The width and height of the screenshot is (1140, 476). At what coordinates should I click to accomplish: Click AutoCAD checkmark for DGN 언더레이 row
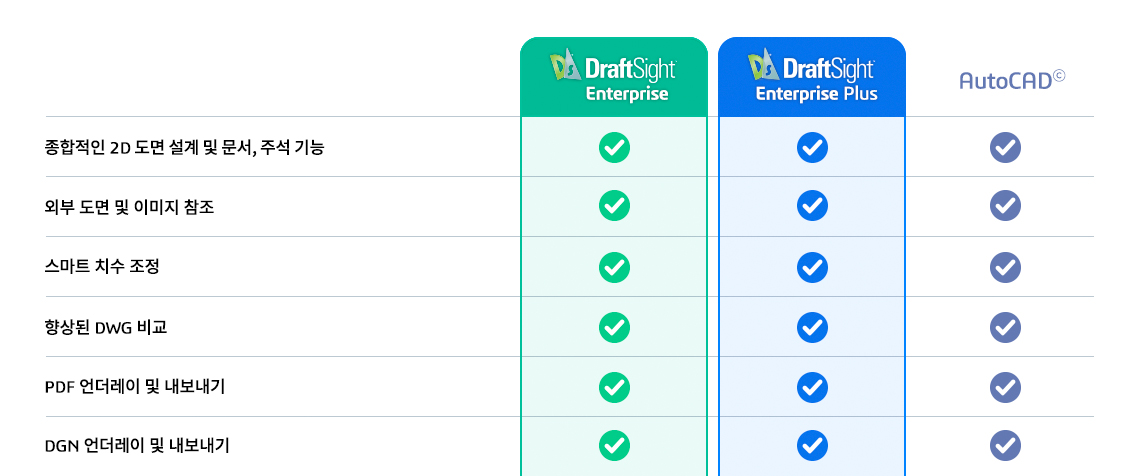coord(1005,445)
